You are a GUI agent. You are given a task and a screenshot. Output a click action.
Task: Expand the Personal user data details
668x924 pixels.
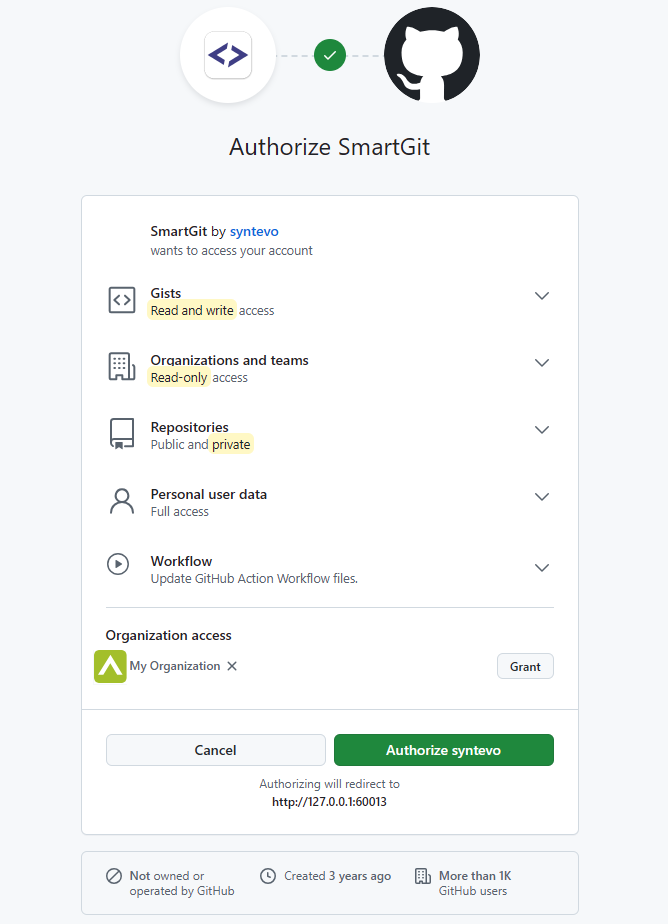coord(541,496)
